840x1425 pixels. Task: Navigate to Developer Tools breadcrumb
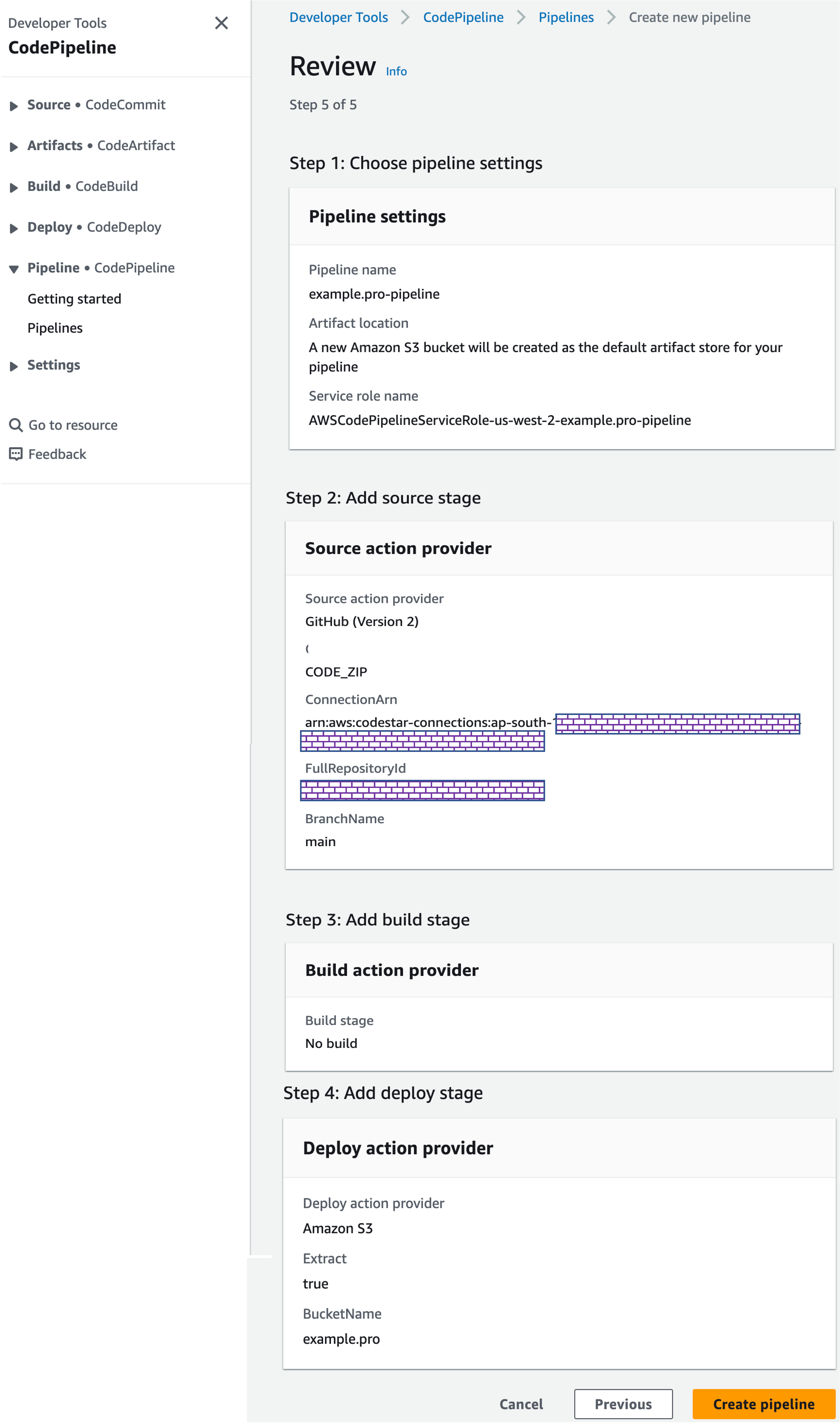point(338,18)
